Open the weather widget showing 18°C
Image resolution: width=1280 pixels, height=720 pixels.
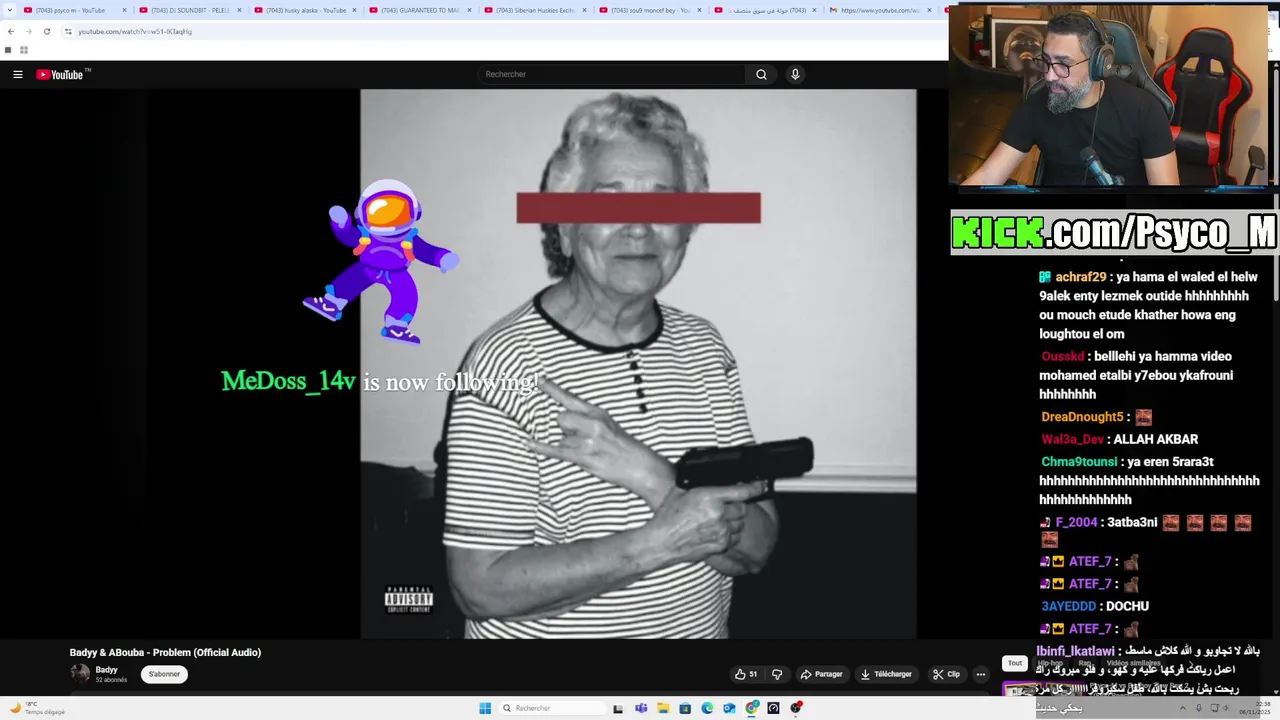[38, 708]
